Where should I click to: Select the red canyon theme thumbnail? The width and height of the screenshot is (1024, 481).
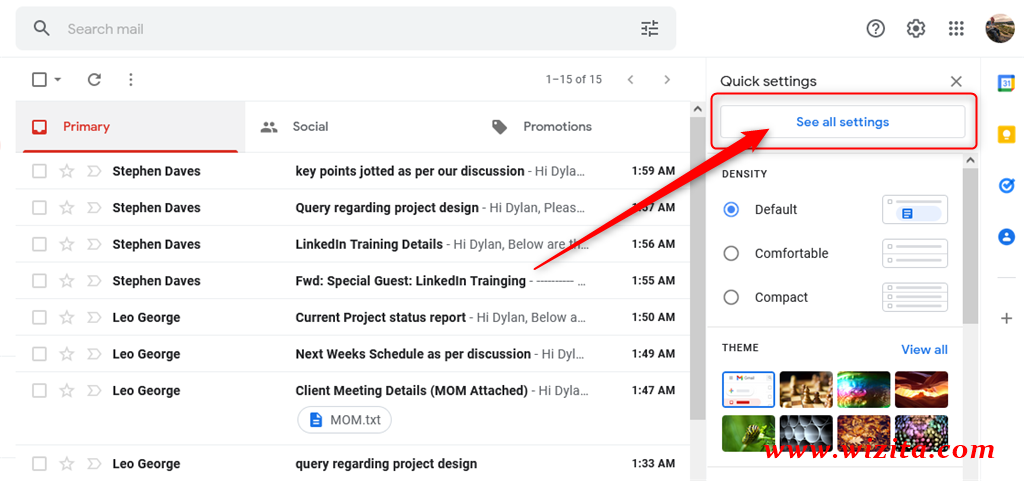[921, 390]
